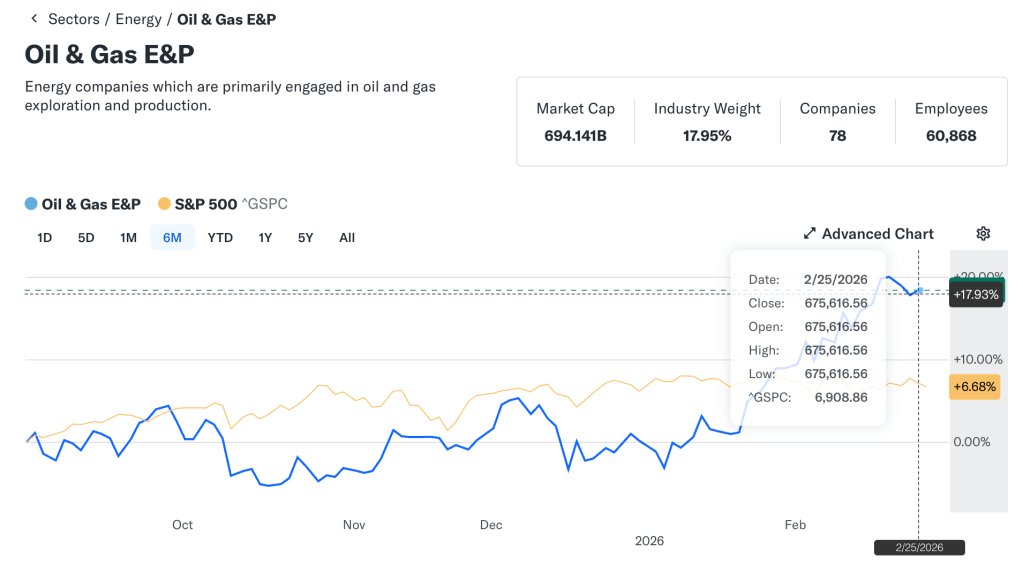Click the +17.93% price label on axis

click(975, 295)
